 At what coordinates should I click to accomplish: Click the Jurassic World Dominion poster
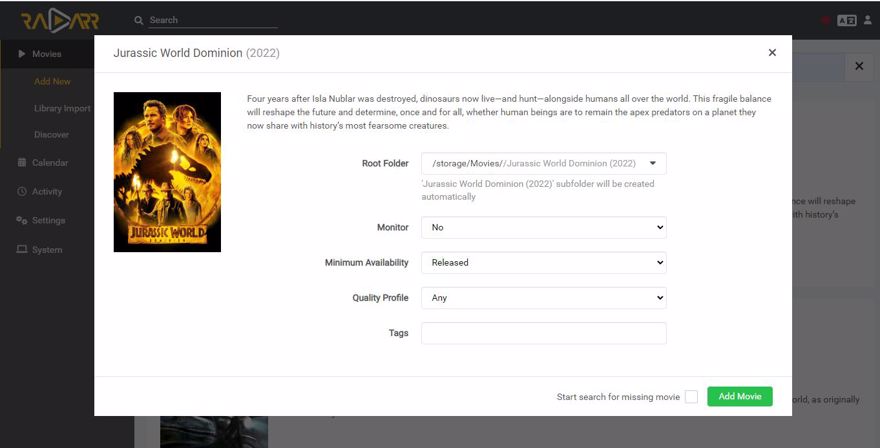(x=167, y=172)
